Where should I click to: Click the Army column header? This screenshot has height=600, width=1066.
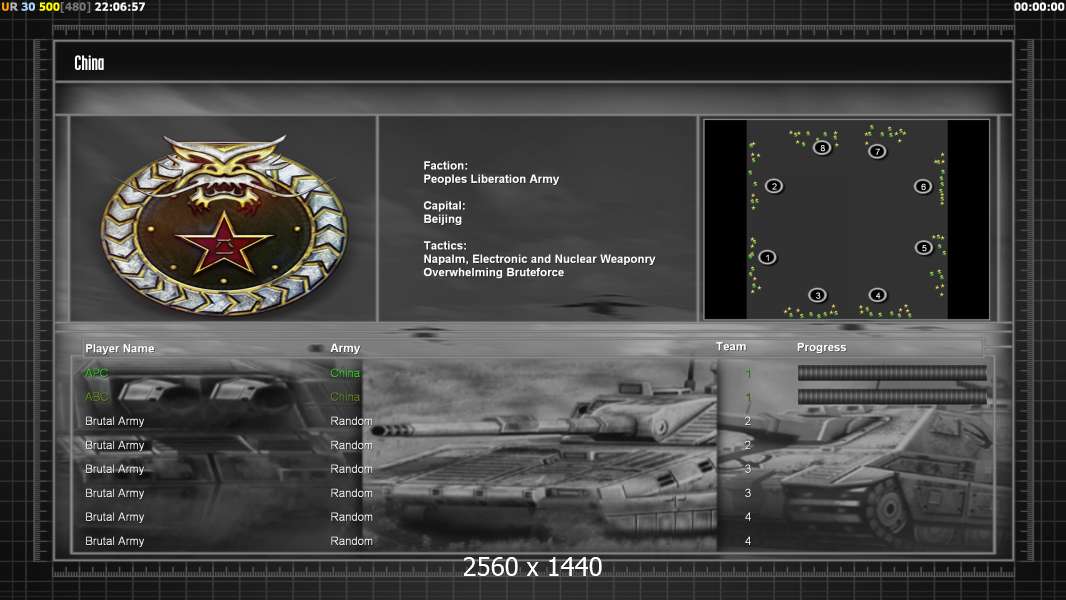(x=345, y=348)
